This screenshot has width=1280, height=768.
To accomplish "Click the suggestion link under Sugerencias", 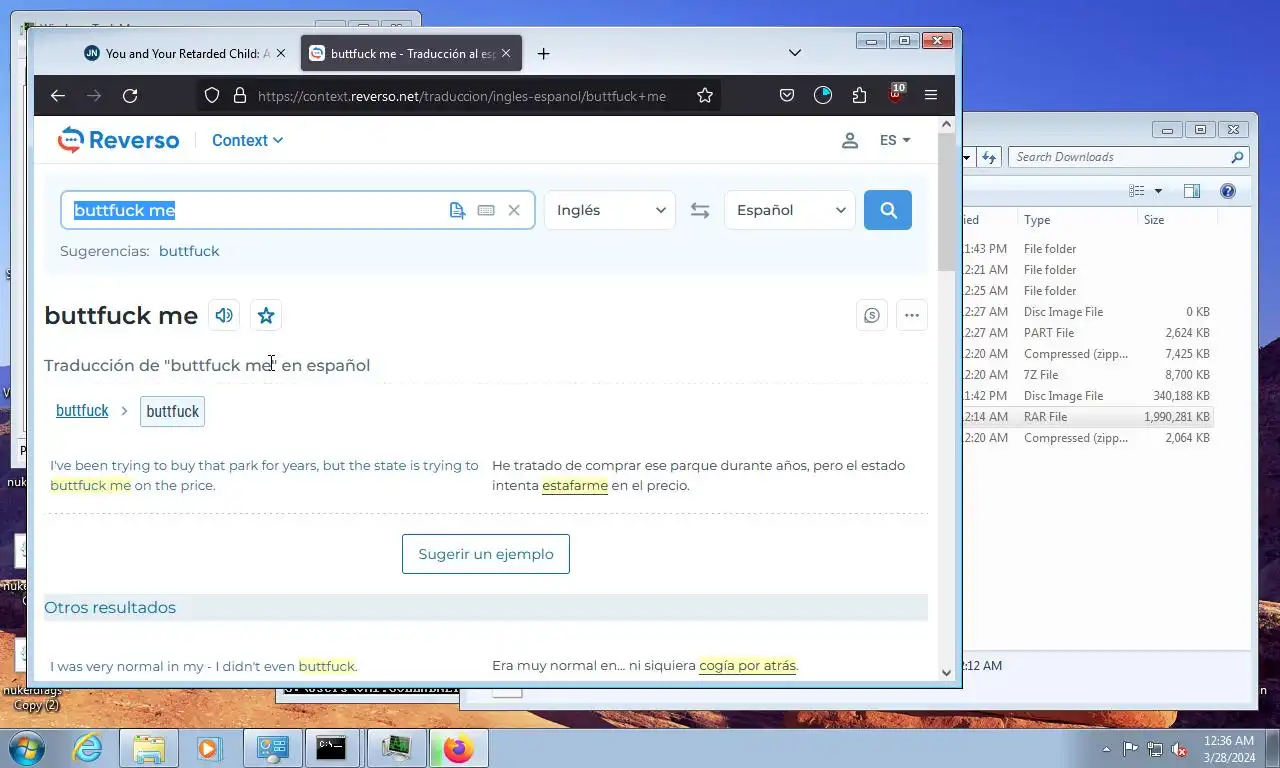I will (189, 251).
